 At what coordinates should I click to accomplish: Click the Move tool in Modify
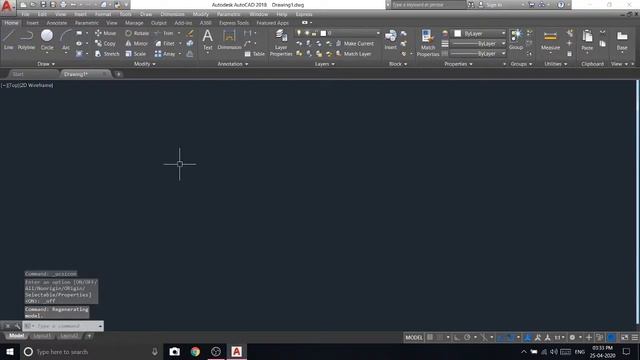[x=106, y=33]
